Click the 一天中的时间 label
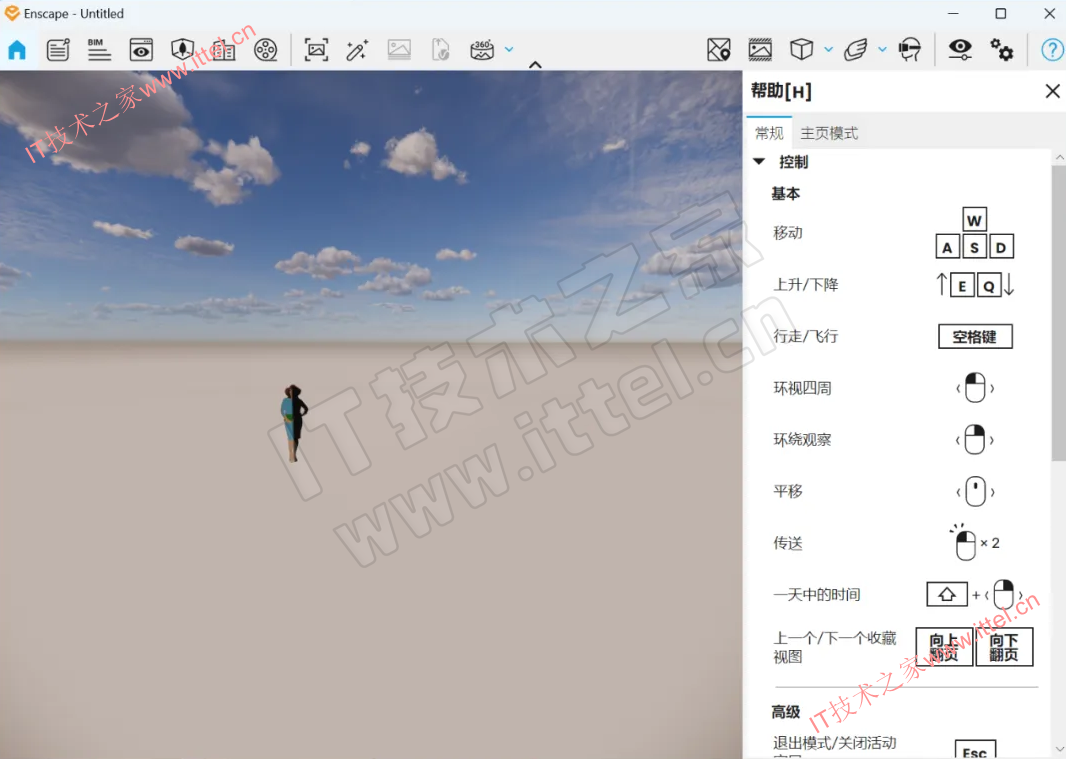 tap(816, 594)
